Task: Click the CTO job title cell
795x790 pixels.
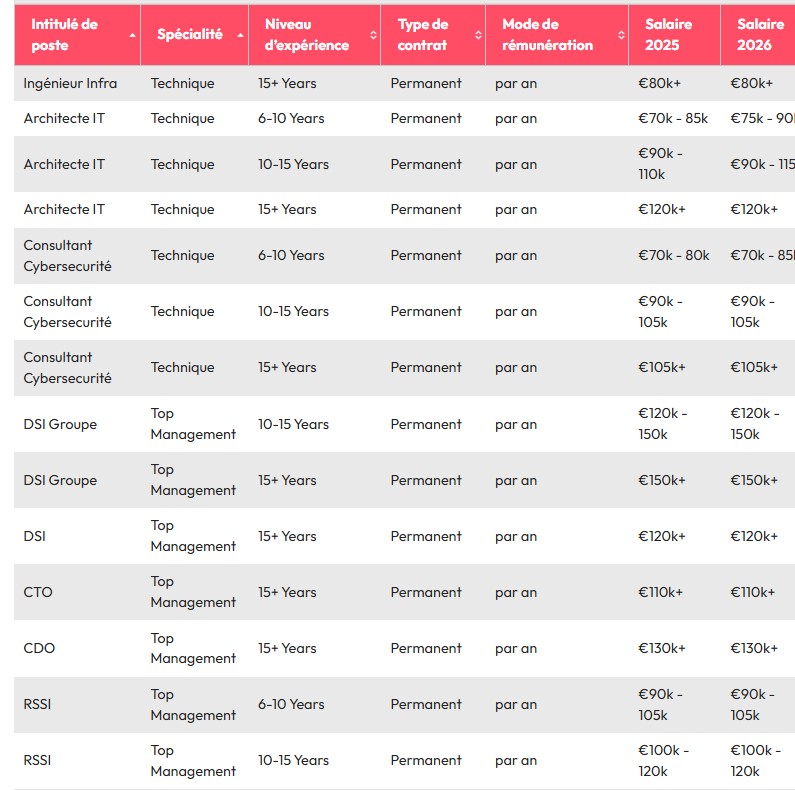Action: coord(38,592)
